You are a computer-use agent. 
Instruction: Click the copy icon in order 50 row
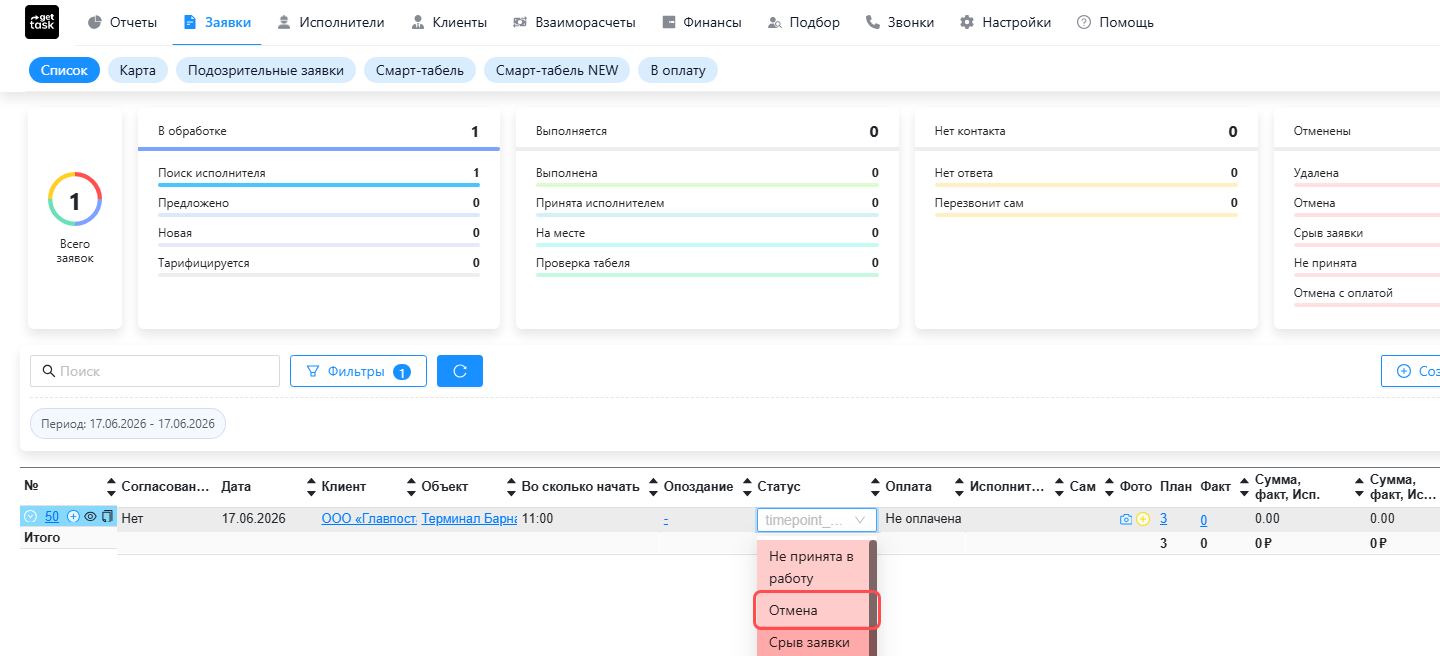(107, 517)
